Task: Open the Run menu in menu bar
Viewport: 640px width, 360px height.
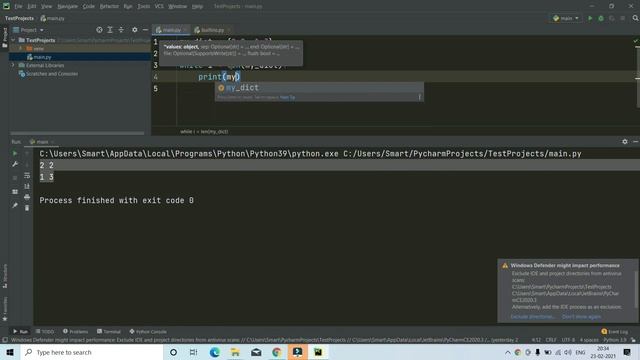Action: [x=128, y=7]
